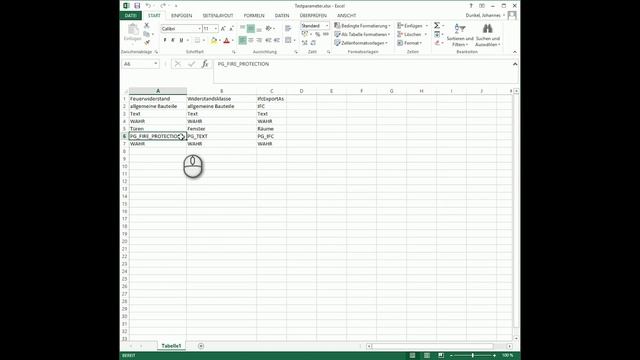Expand Als Tabelle formatieren menu
This screenshot has width=640, height=360.
pos(362,34)
